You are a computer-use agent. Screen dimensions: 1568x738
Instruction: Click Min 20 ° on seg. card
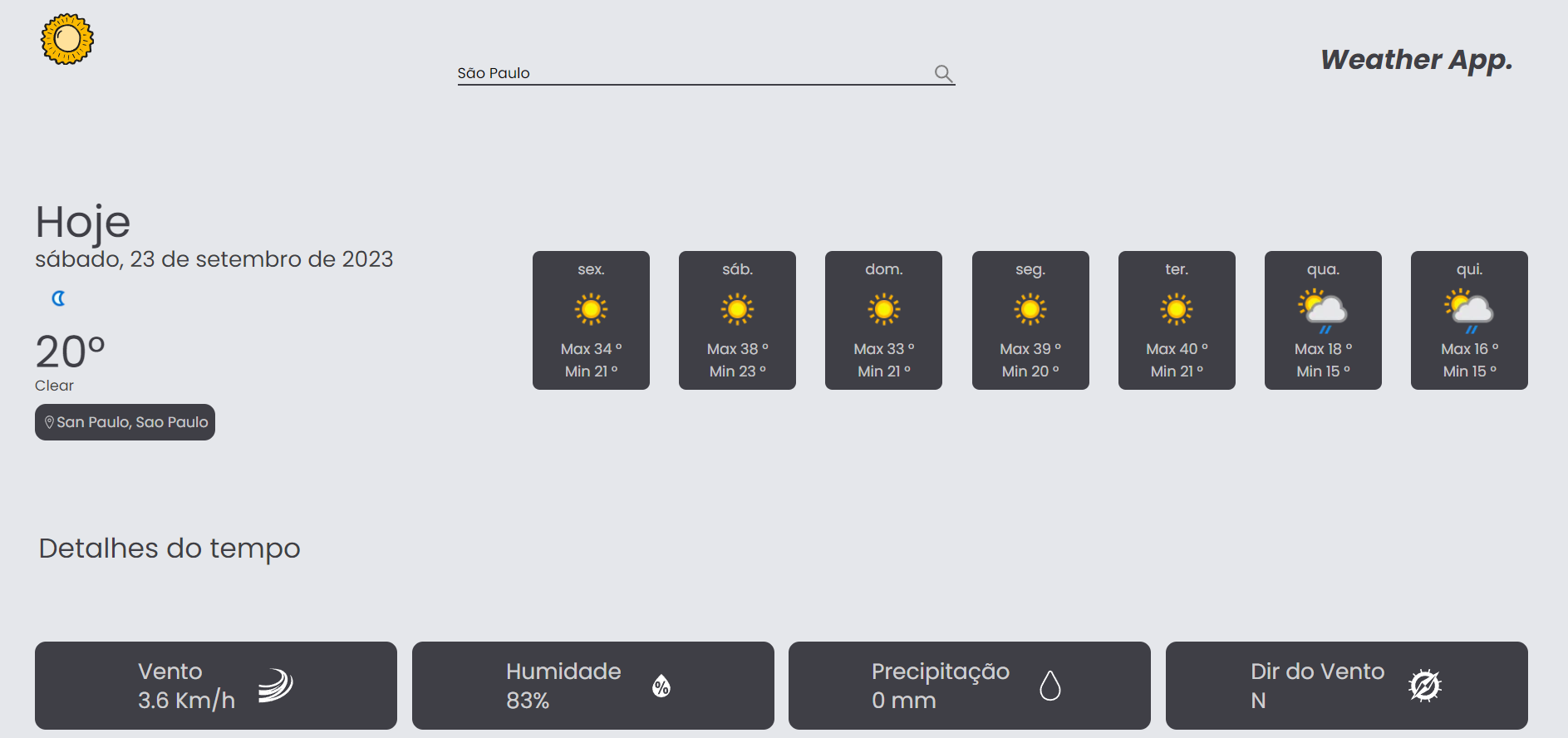pyautogui.click(x=1030, y=371)
